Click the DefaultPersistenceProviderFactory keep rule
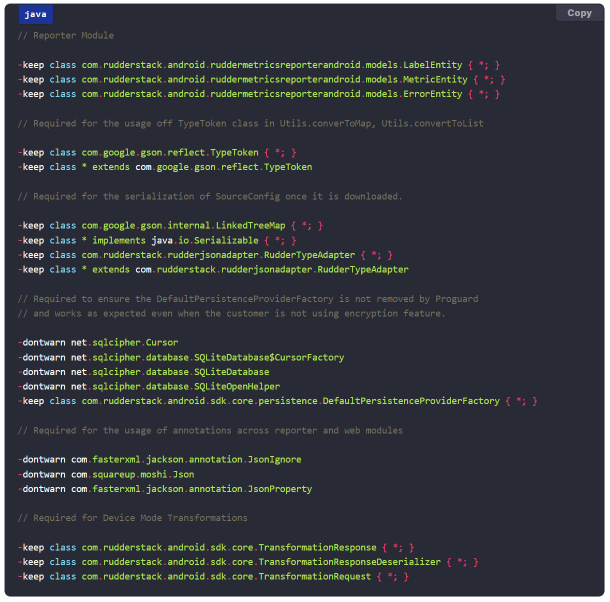 click(x=277, y=401)
